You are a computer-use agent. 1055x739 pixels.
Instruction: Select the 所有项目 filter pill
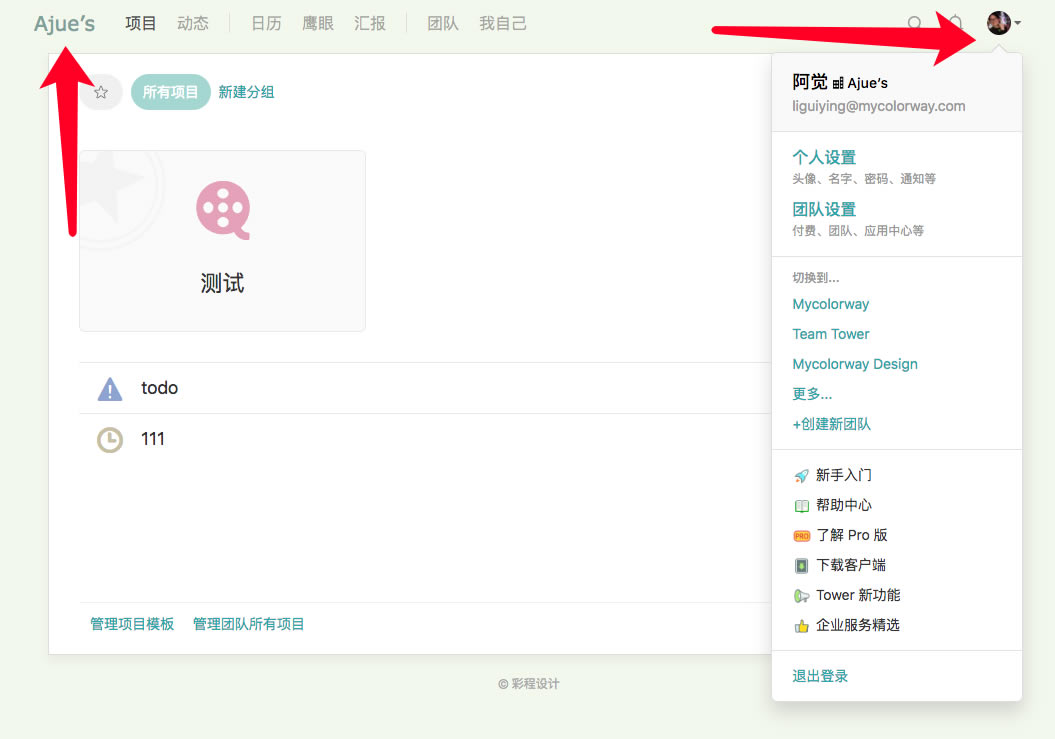[x=170, y=92]
